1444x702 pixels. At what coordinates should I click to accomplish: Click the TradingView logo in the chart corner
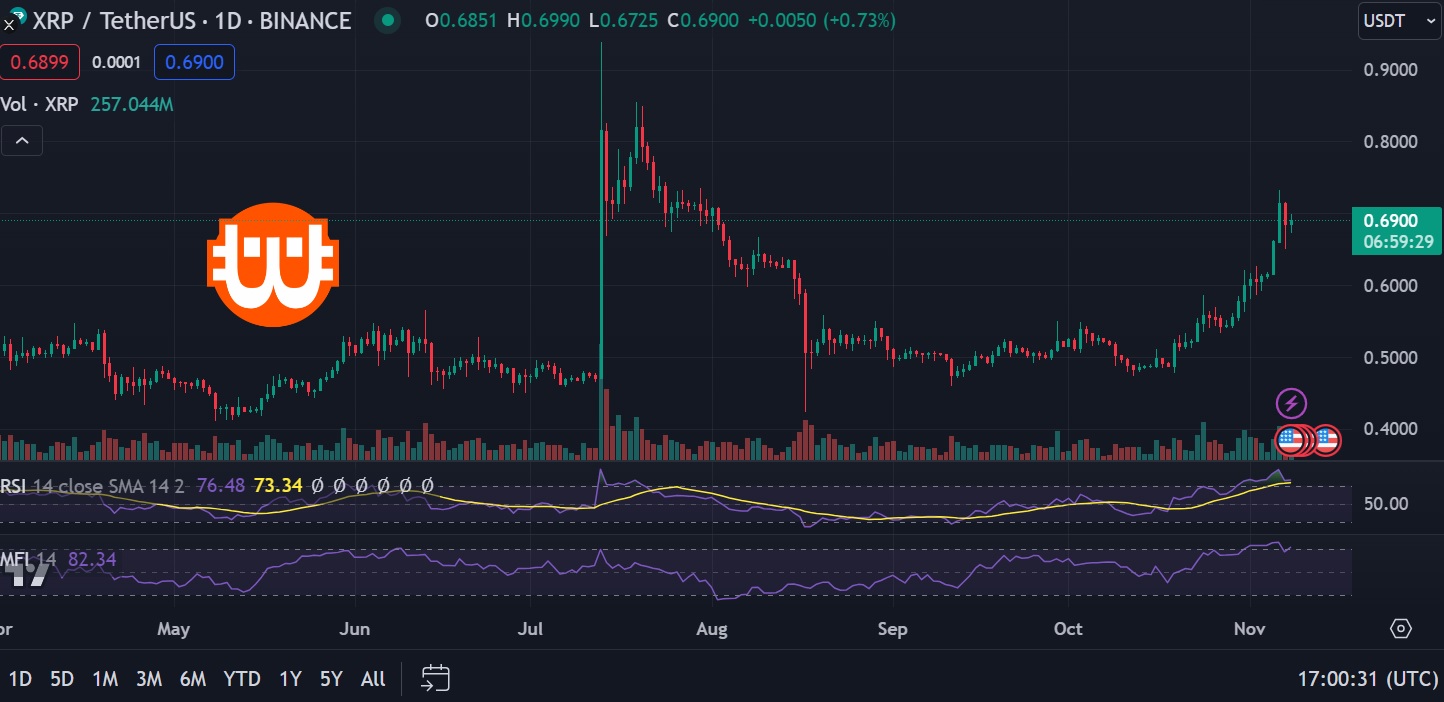coord(27,572)
